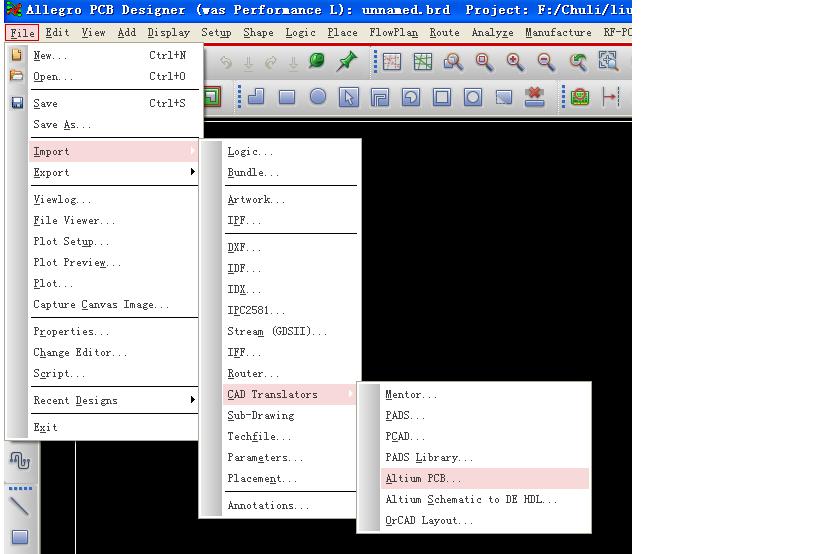This screenshot has height=554, width=840.
Task: Click the green pushpin toolbar icon
Action: [347, 61]
